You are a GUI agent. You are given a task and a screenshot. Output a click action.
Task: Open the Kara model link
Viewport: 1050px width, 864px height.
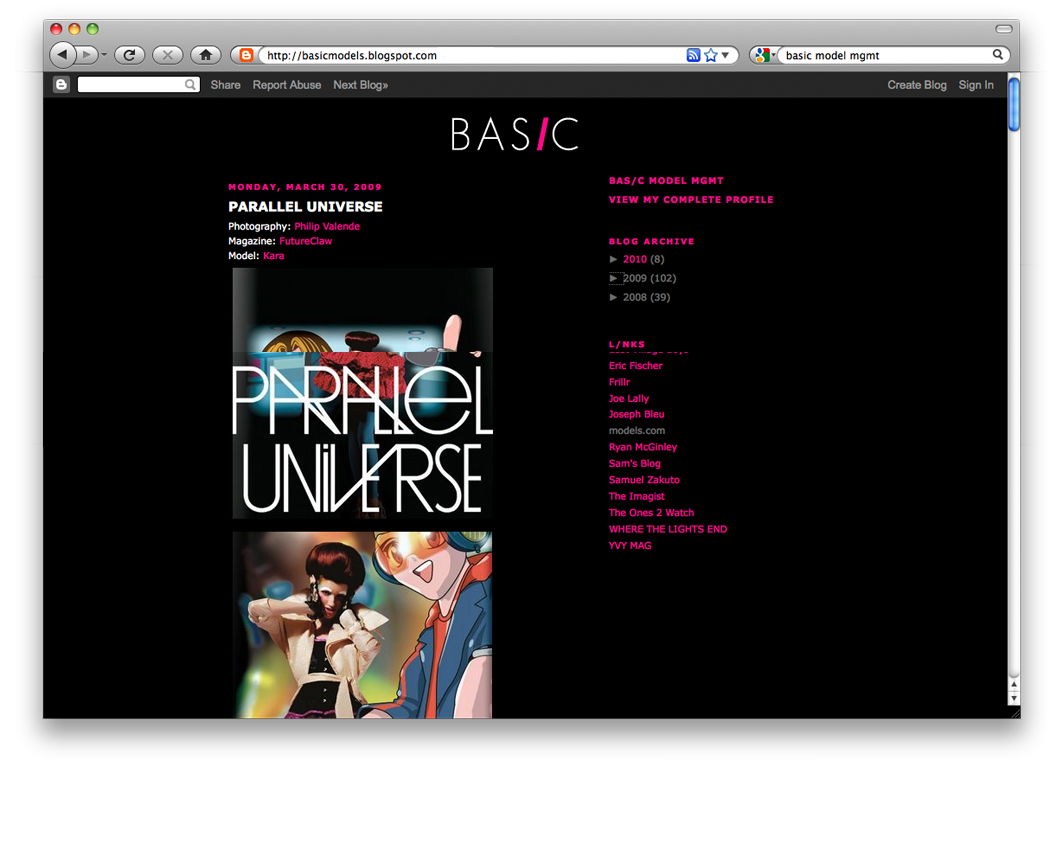pos(273,256)
